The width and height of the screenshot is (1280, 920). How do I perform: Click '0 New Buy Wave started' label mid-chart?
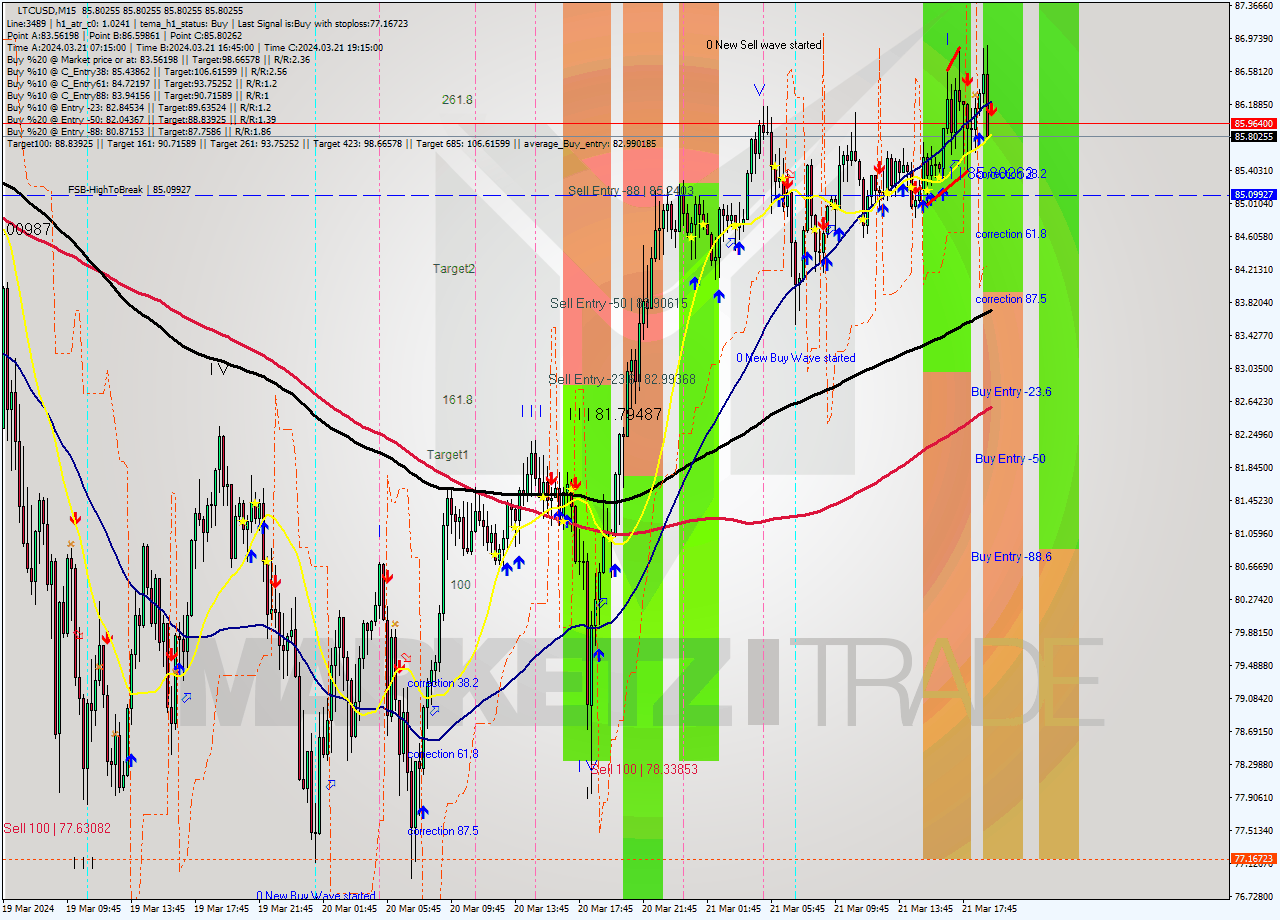pyautogui.click(x=796, y=358)
